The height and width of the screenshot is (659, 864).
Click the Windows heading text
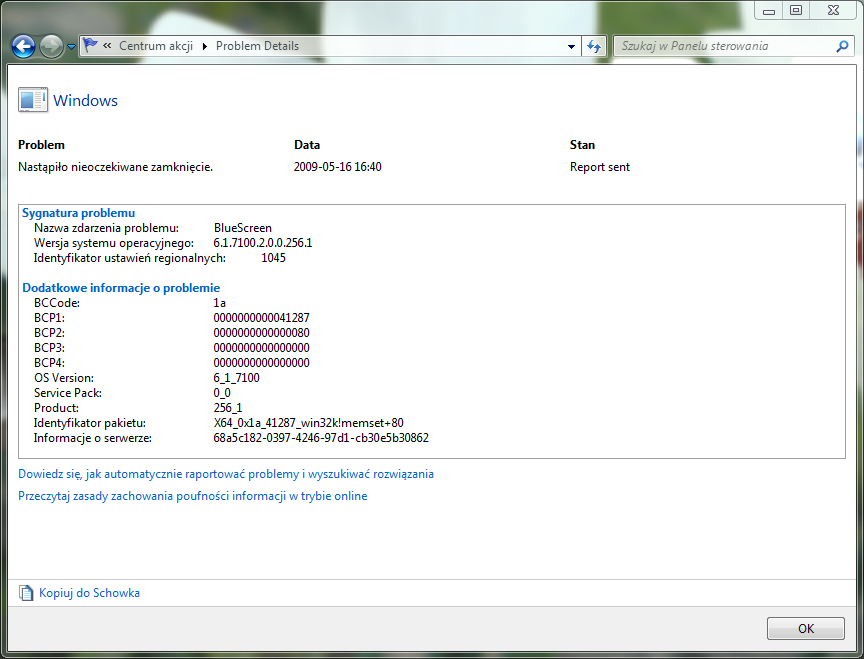coord(85,100)
